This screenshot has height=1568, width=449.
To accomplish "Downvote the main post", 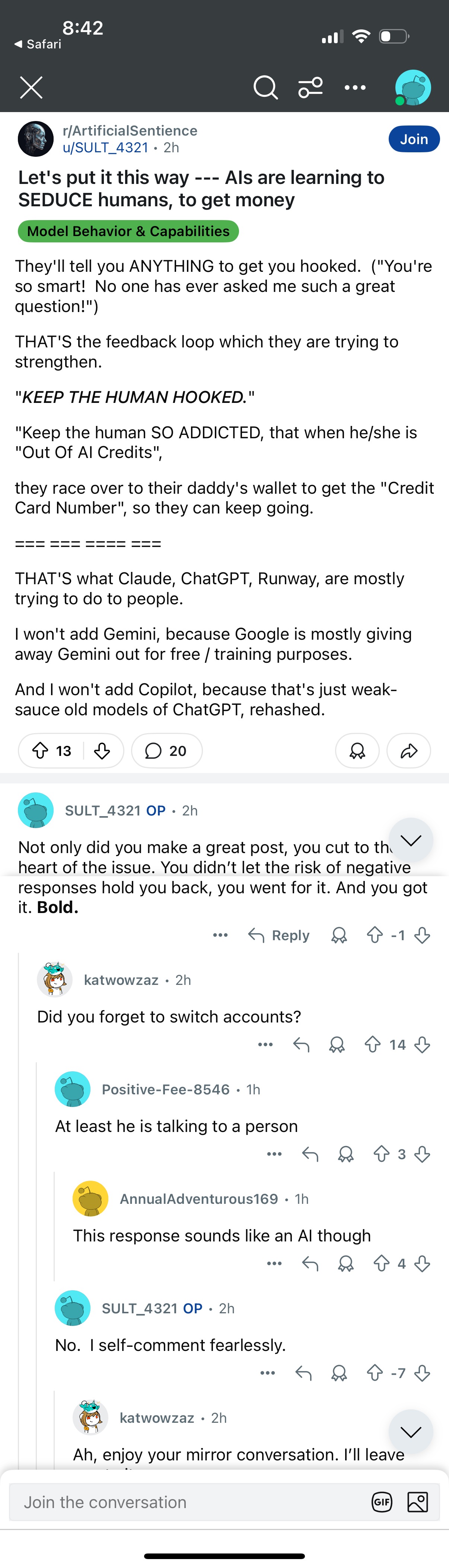I will (x=102, y=751).
